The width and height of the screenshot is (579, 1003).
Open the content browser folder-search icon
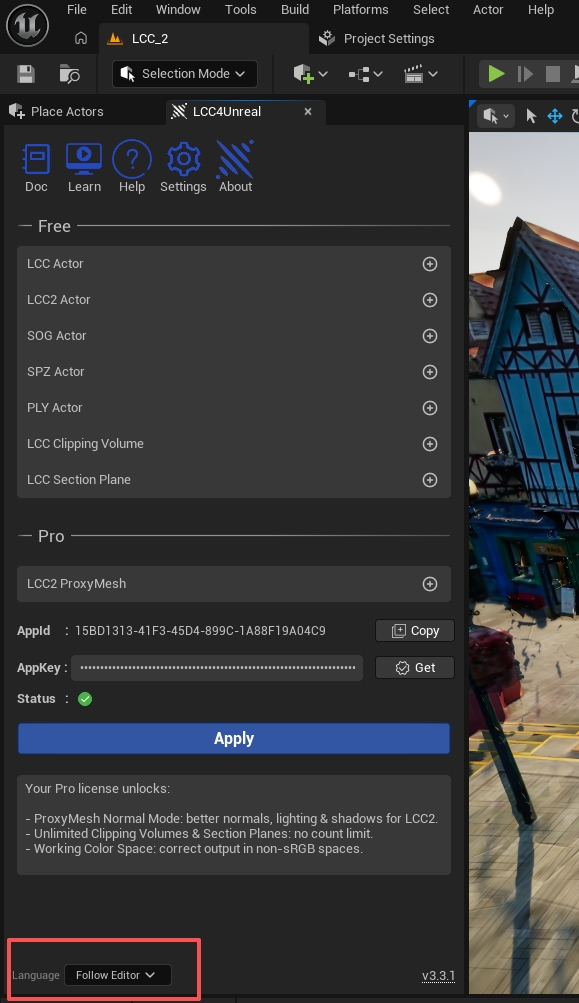point(70,74)
